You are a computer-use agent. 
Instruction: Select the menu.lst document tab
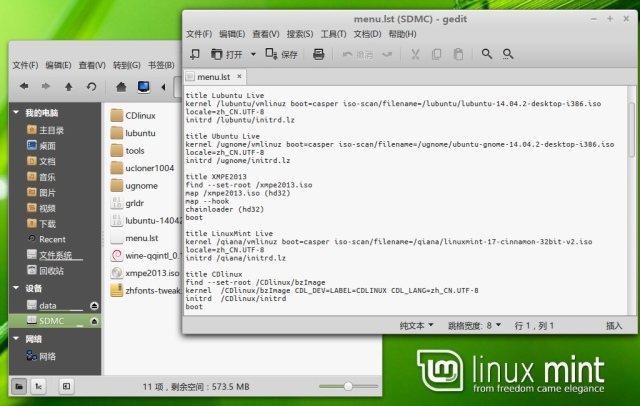pos(215,77)
